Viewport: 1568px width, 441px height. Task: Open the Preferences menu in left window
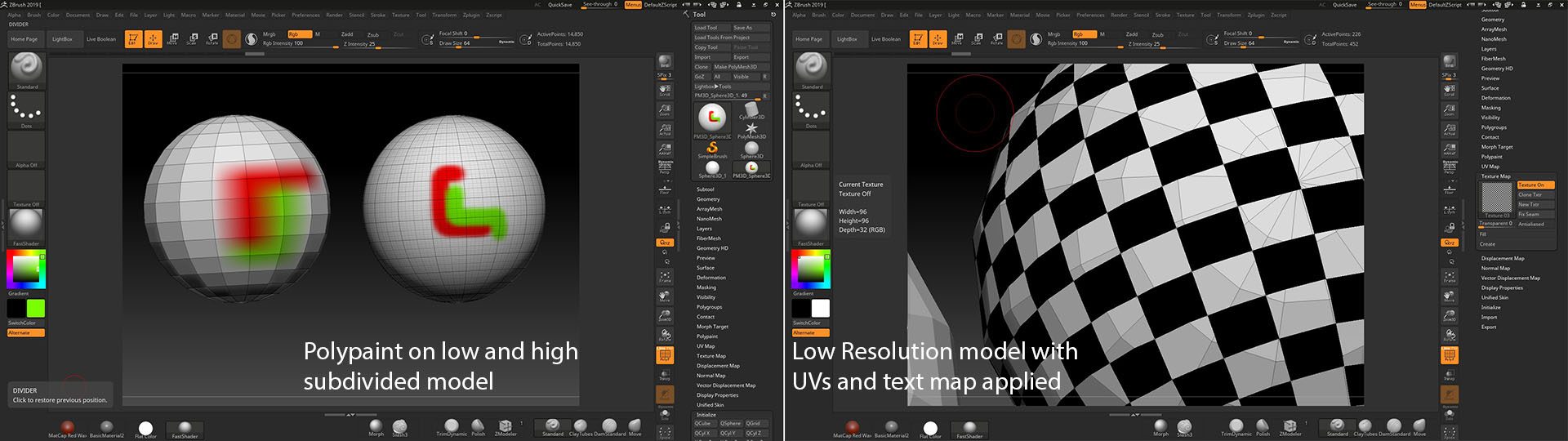305,15
